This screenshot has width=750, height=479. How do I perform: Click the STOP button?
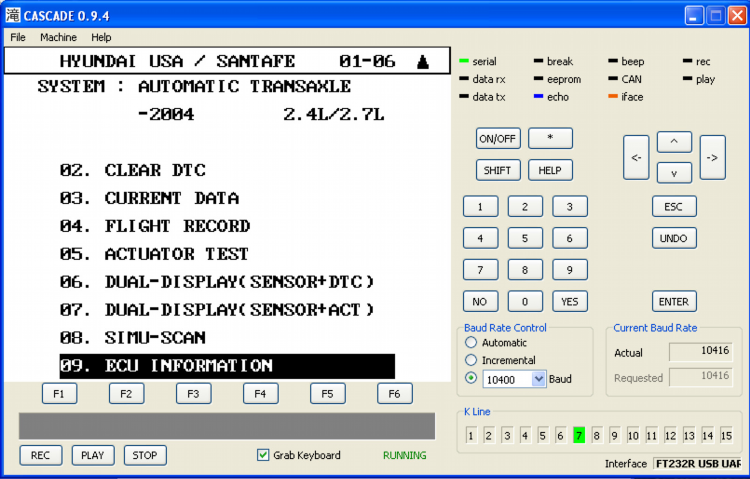coord(145,455)
